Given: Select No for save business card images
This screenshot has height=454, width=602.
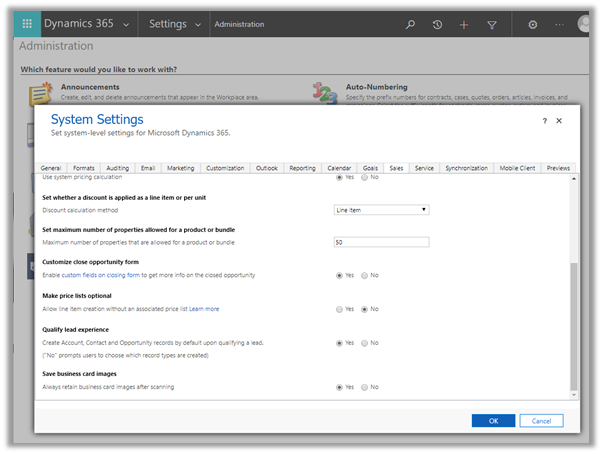Looking at the screenshot, I should 365,387.
